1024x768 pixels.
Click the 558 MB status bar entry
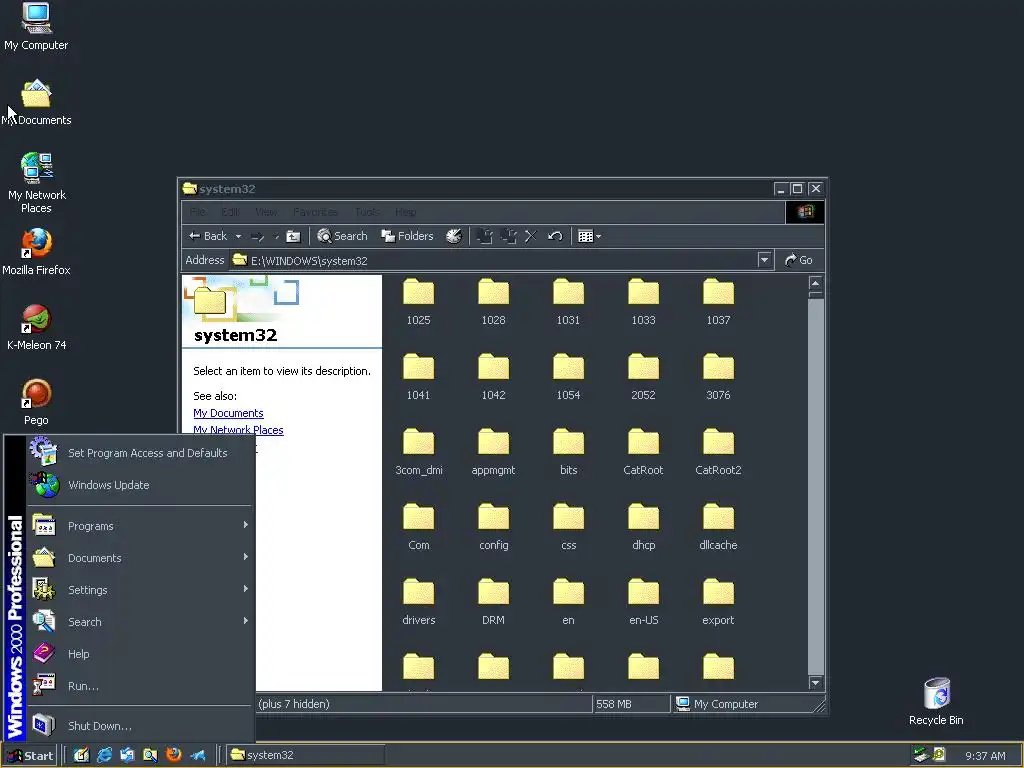pos(632,704)
